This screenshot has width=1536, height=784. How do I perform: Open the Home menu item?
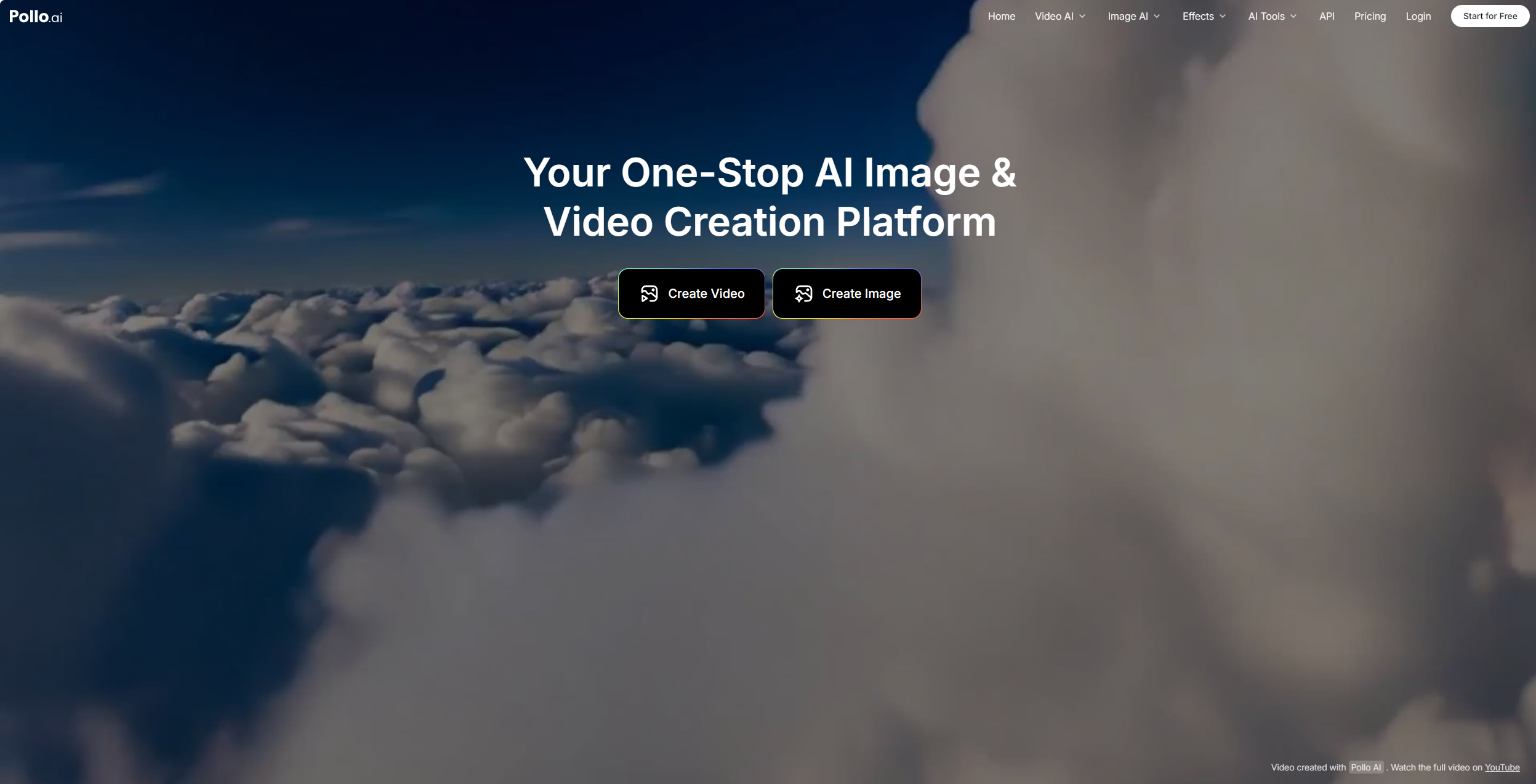(x=1001, y=17)
